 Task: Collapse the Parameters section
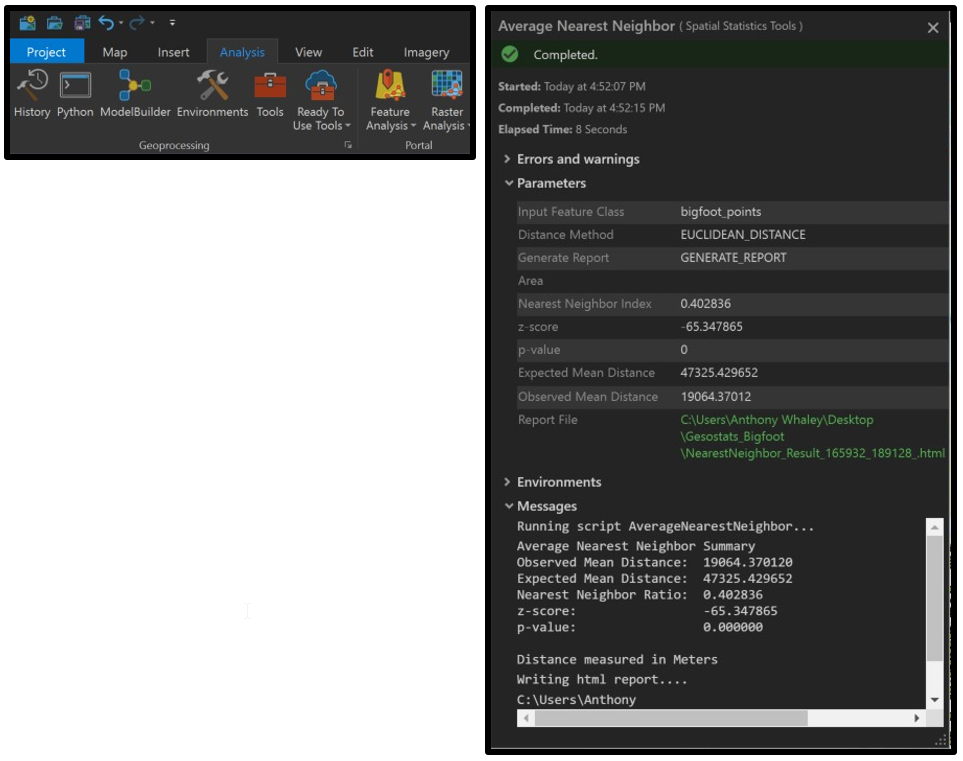click(x=550, y=183)
